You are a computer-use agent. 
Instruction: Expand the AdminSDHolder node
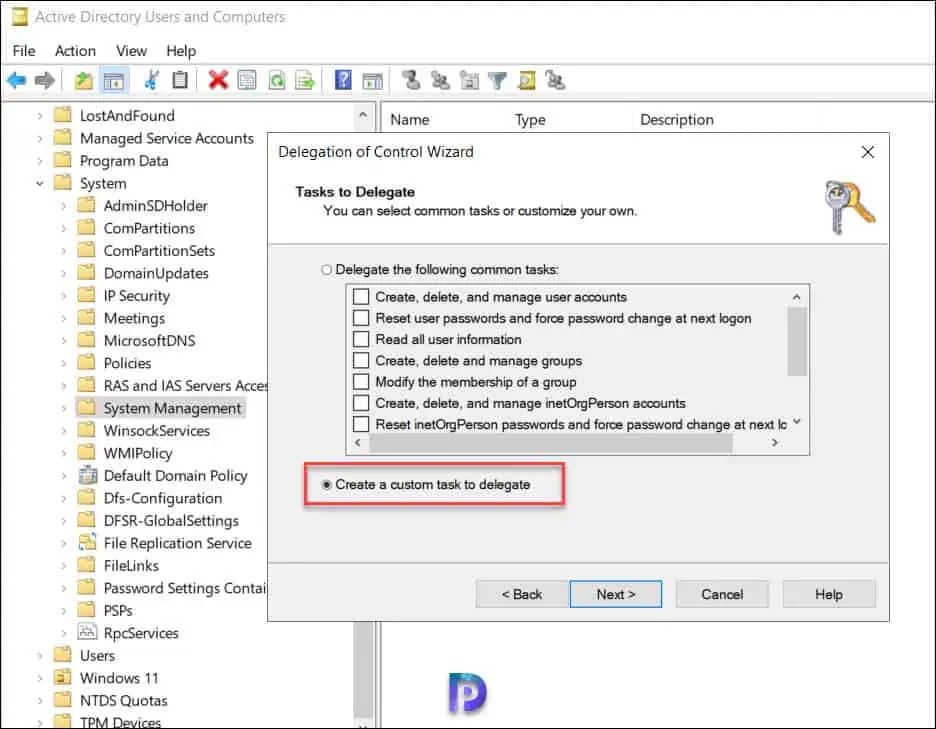coord(64,206)
